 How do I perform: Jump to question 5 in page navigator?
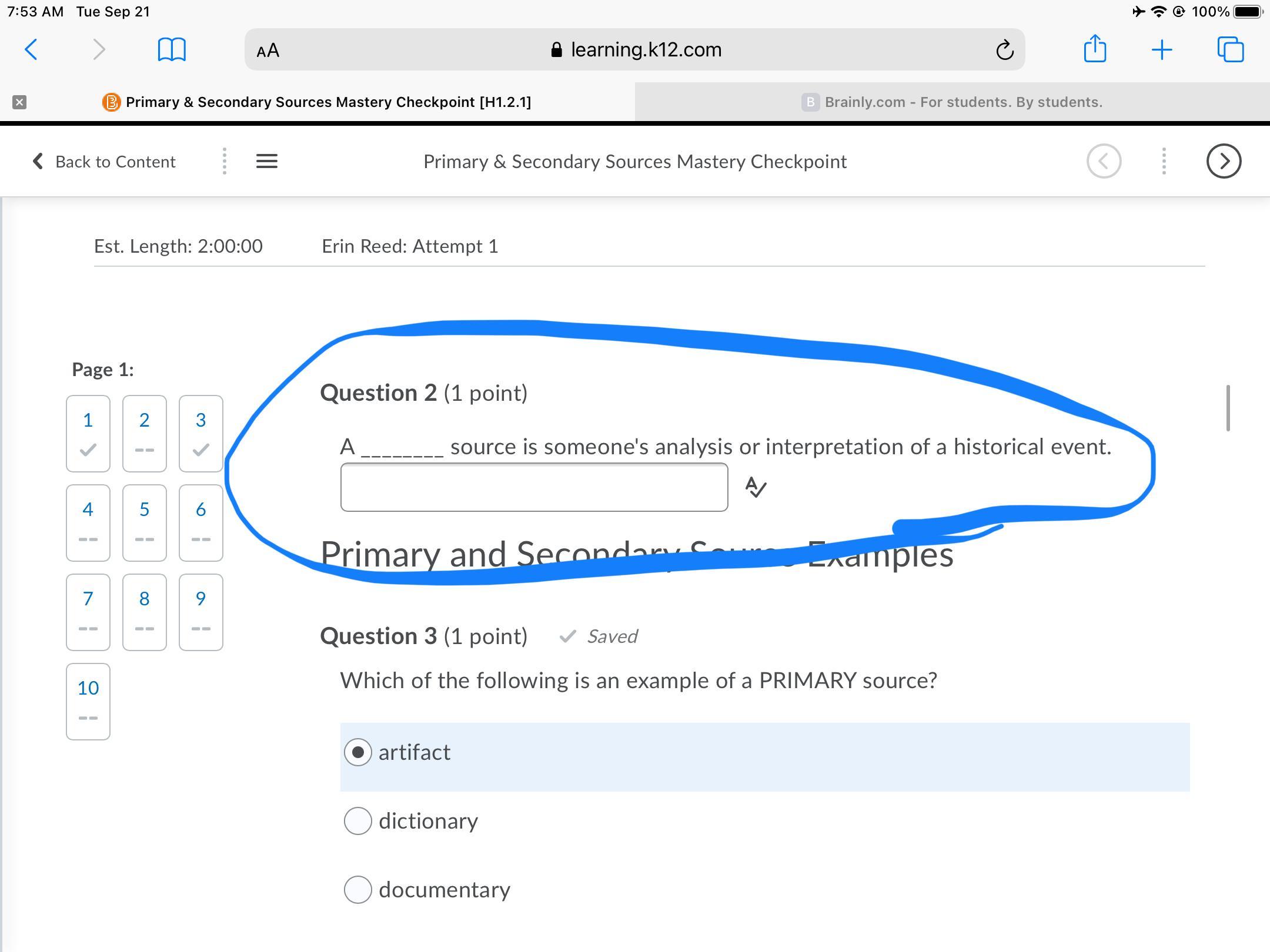(144, 522)
